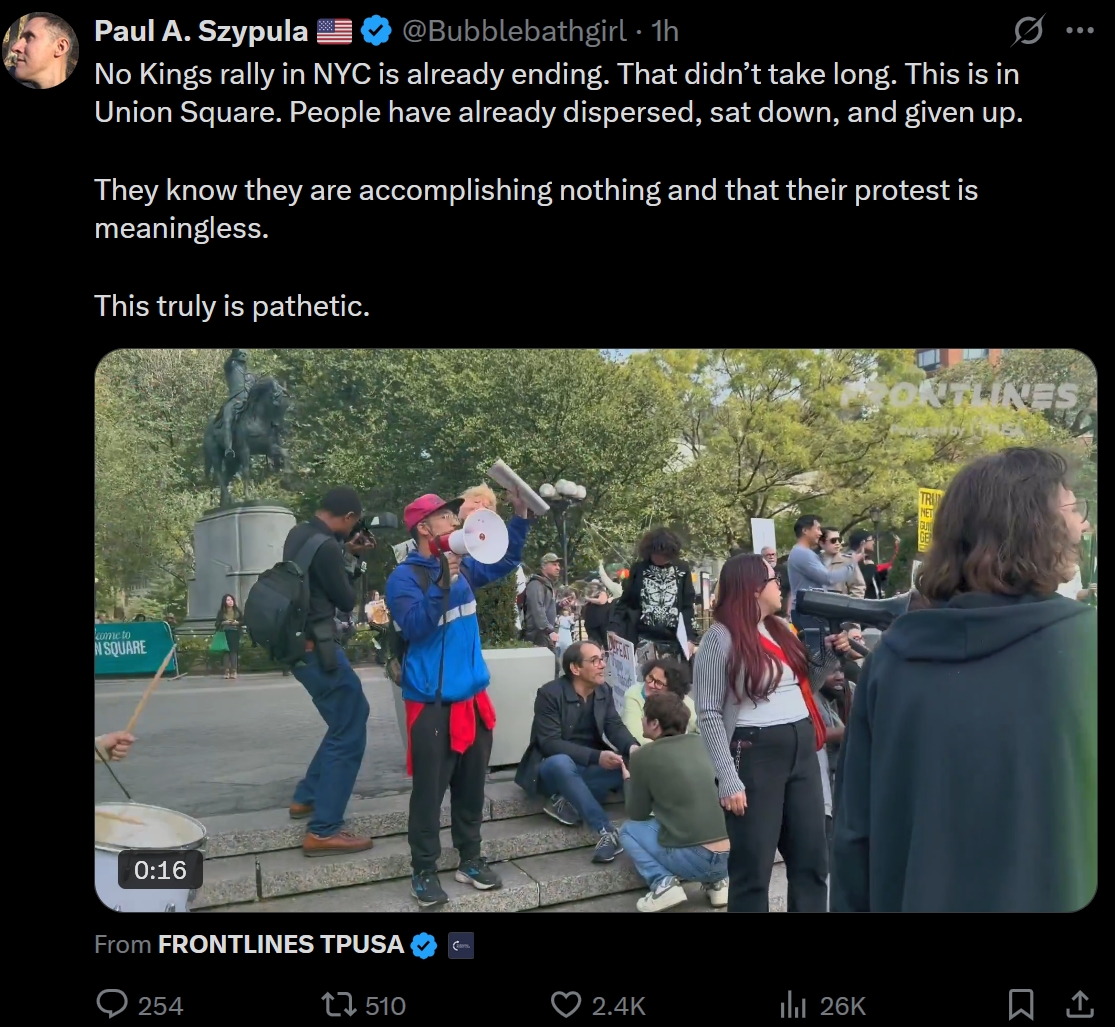The image size is (1115, 1027).
Task: Open the author's profile picture
Action: tap(41, 50)
